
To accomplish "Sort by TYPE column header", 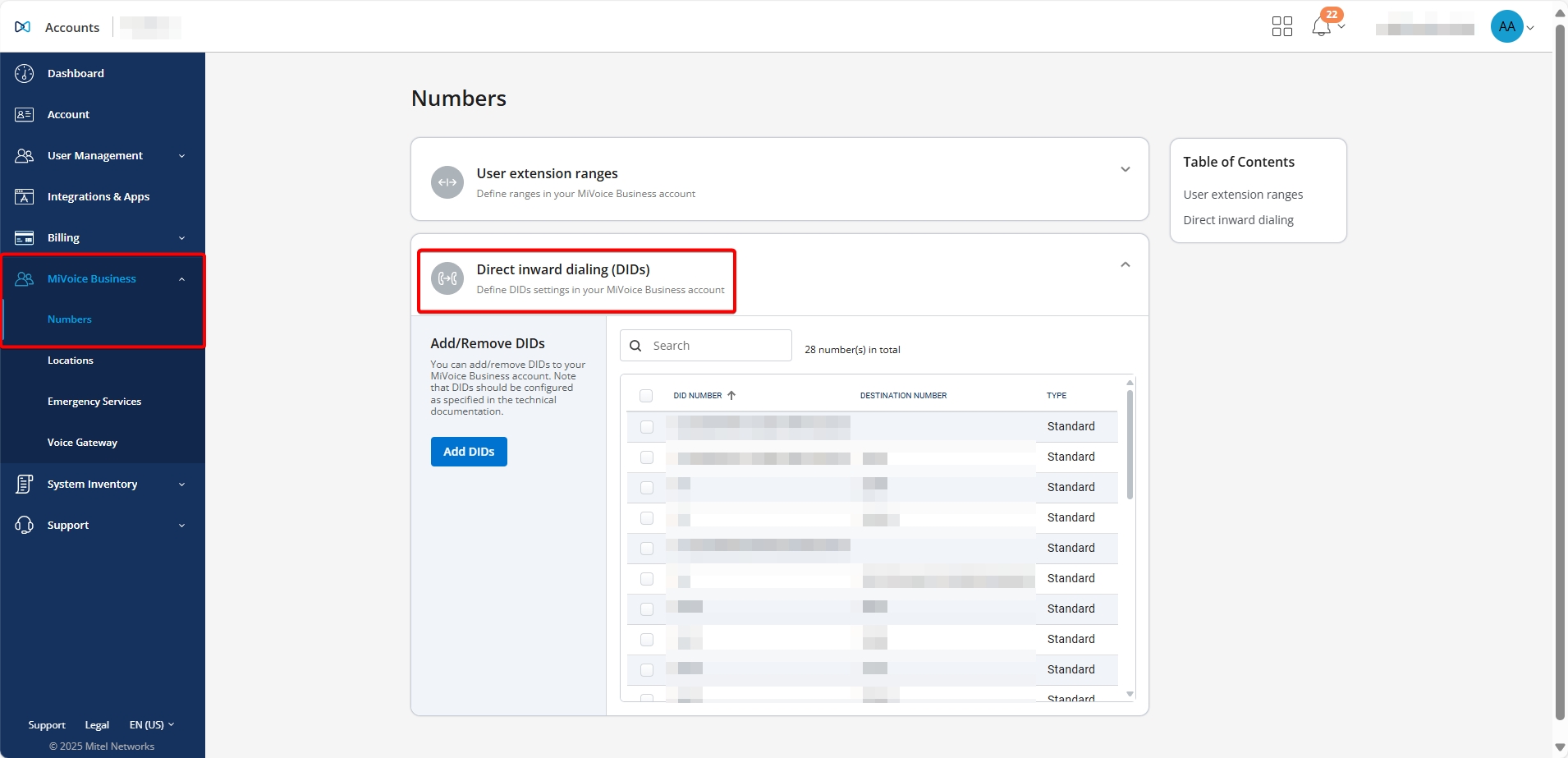I will coord(1057,396).
